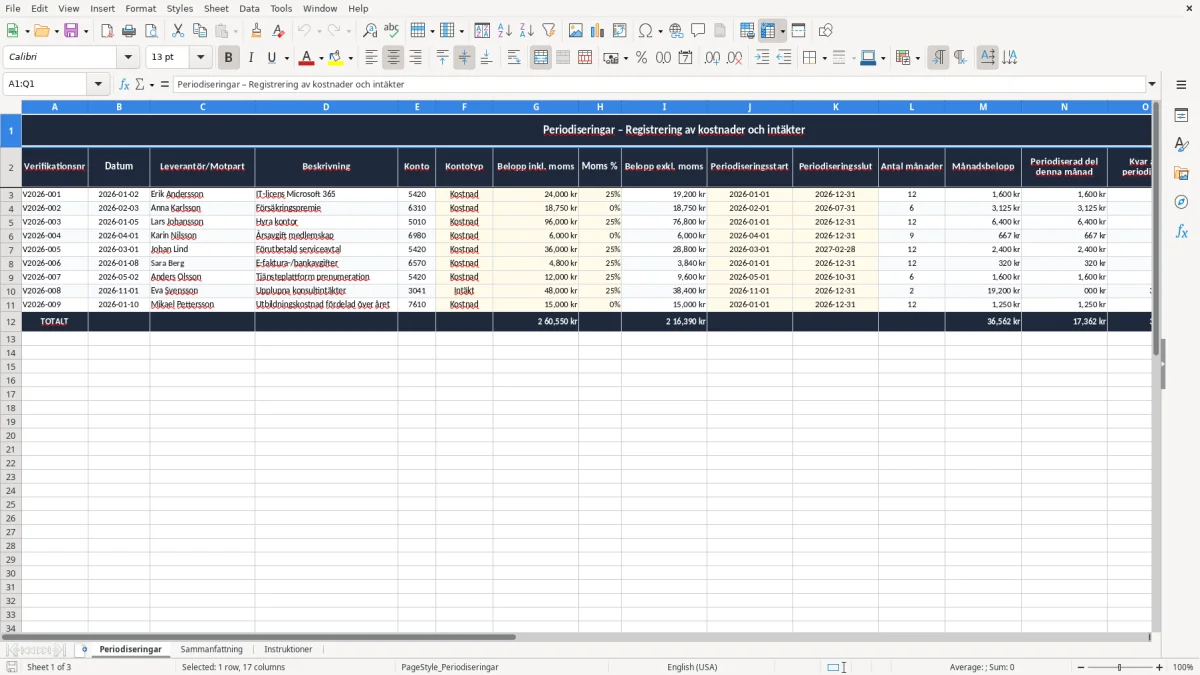Format cells as date

click(x=686, y=58)
